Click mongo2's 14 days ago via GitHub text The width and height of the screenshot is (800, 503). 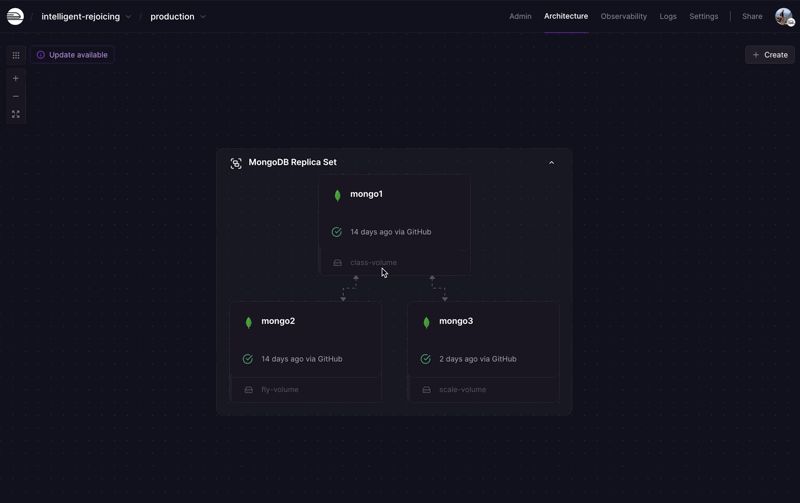(x=302, y=359)
